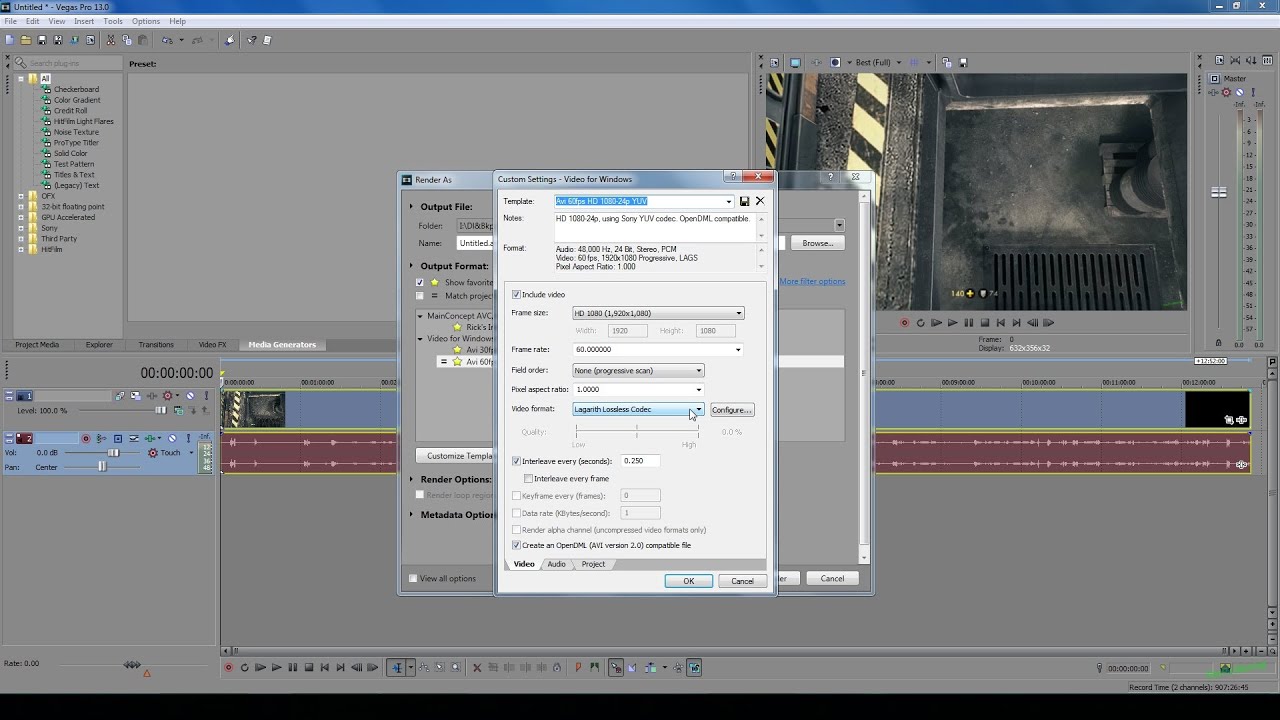The width and height of the screenshot is (1280, 720).
Task: Open the File menu
Action: click(10, 21)
